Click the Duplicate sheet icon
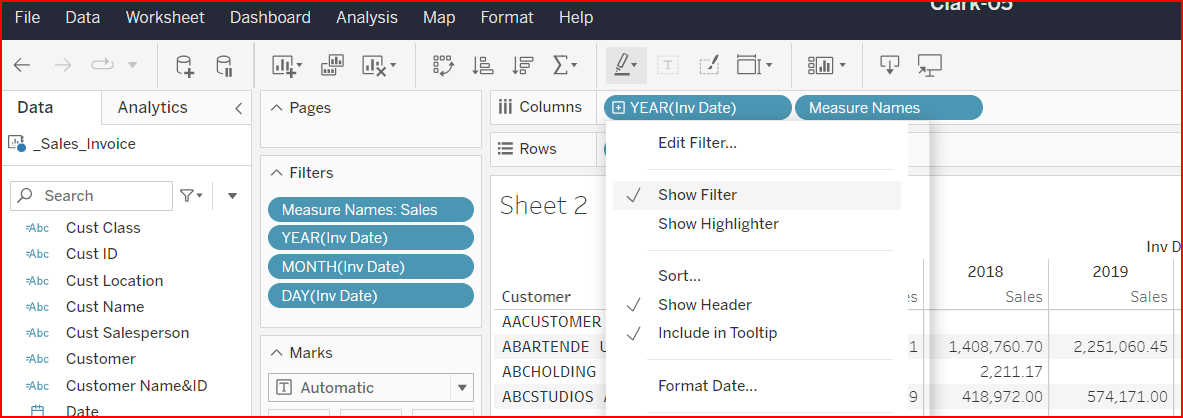Viewport: 1183px width, 418px height. coord(333,66)
